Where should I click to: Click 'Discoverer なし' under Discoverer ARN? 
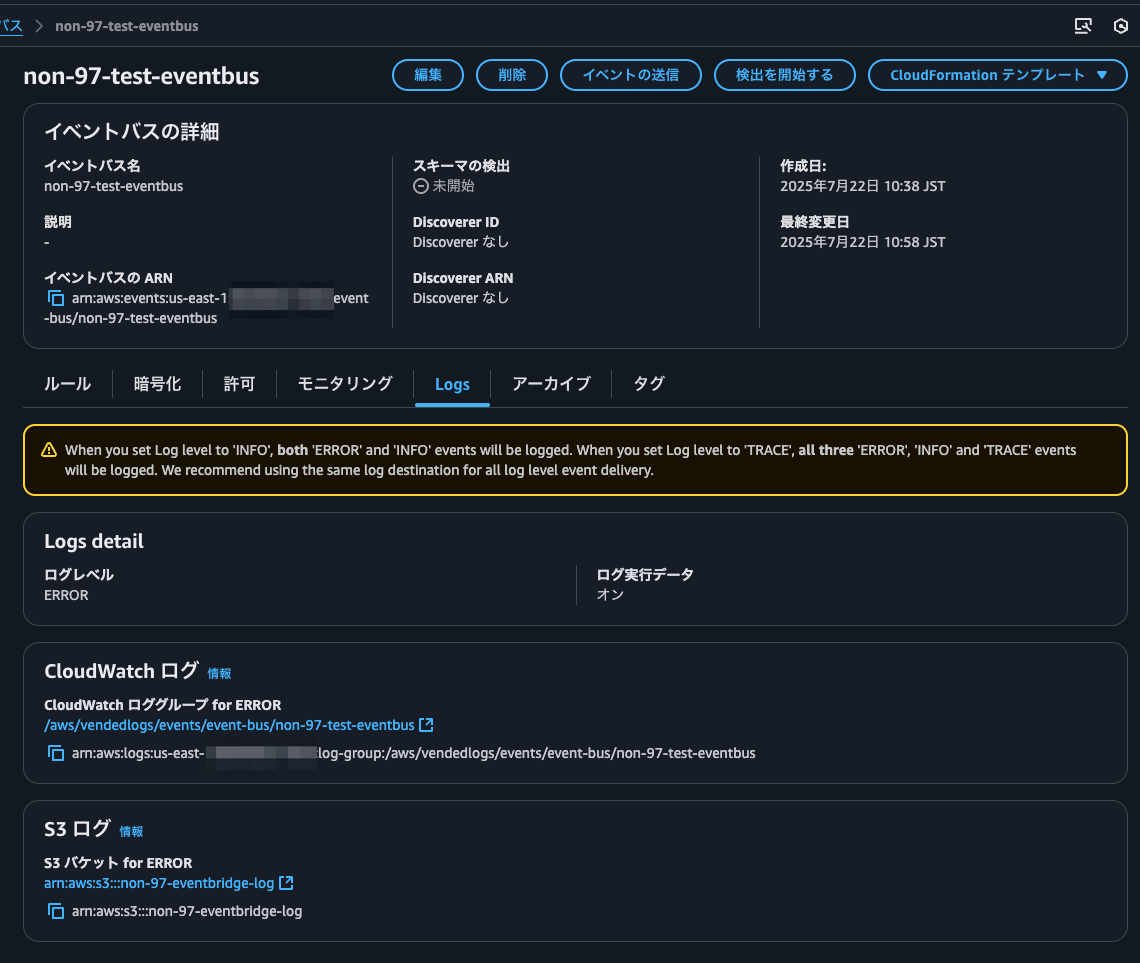(461, 298)
